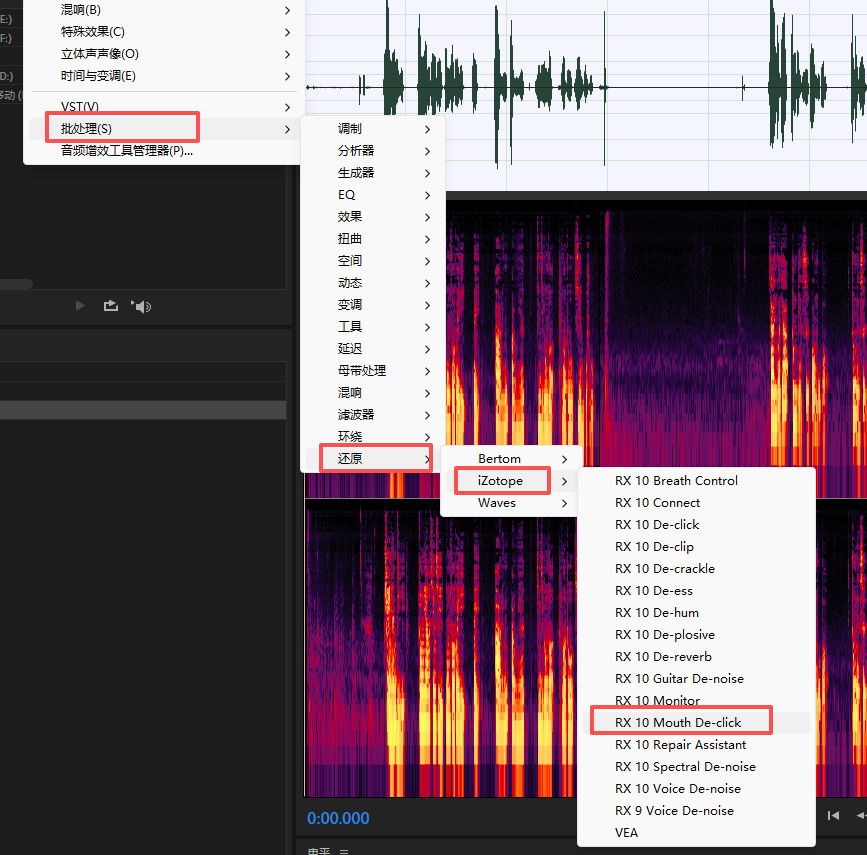Toggle the auto-play speaker icon

(141, 306)
